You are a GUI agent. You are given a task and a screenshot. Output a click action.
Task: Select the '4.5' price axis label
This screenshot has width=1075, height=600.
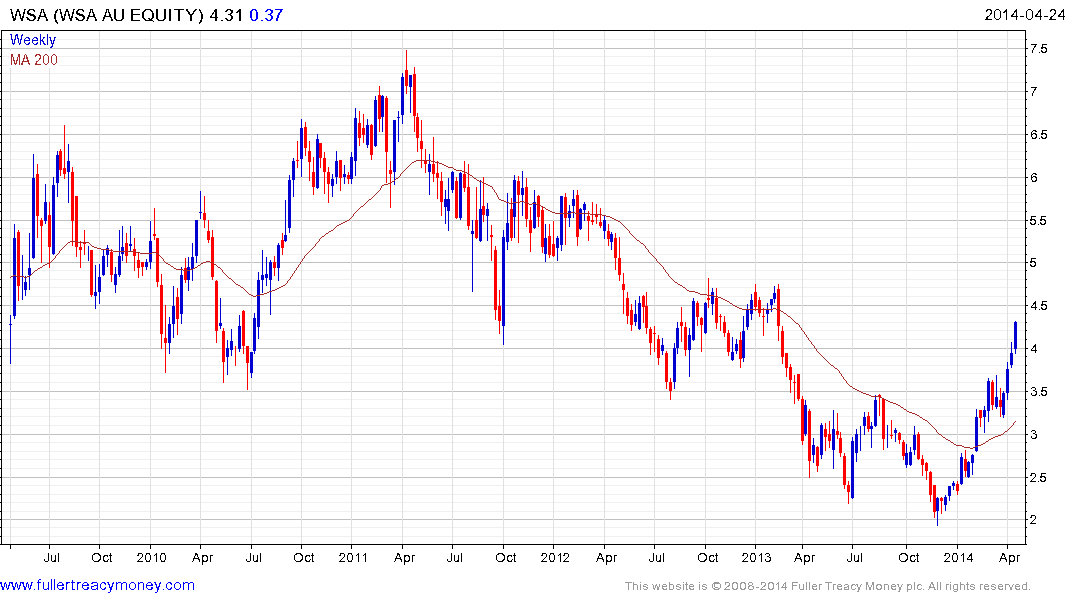[x=1038, y=306]
